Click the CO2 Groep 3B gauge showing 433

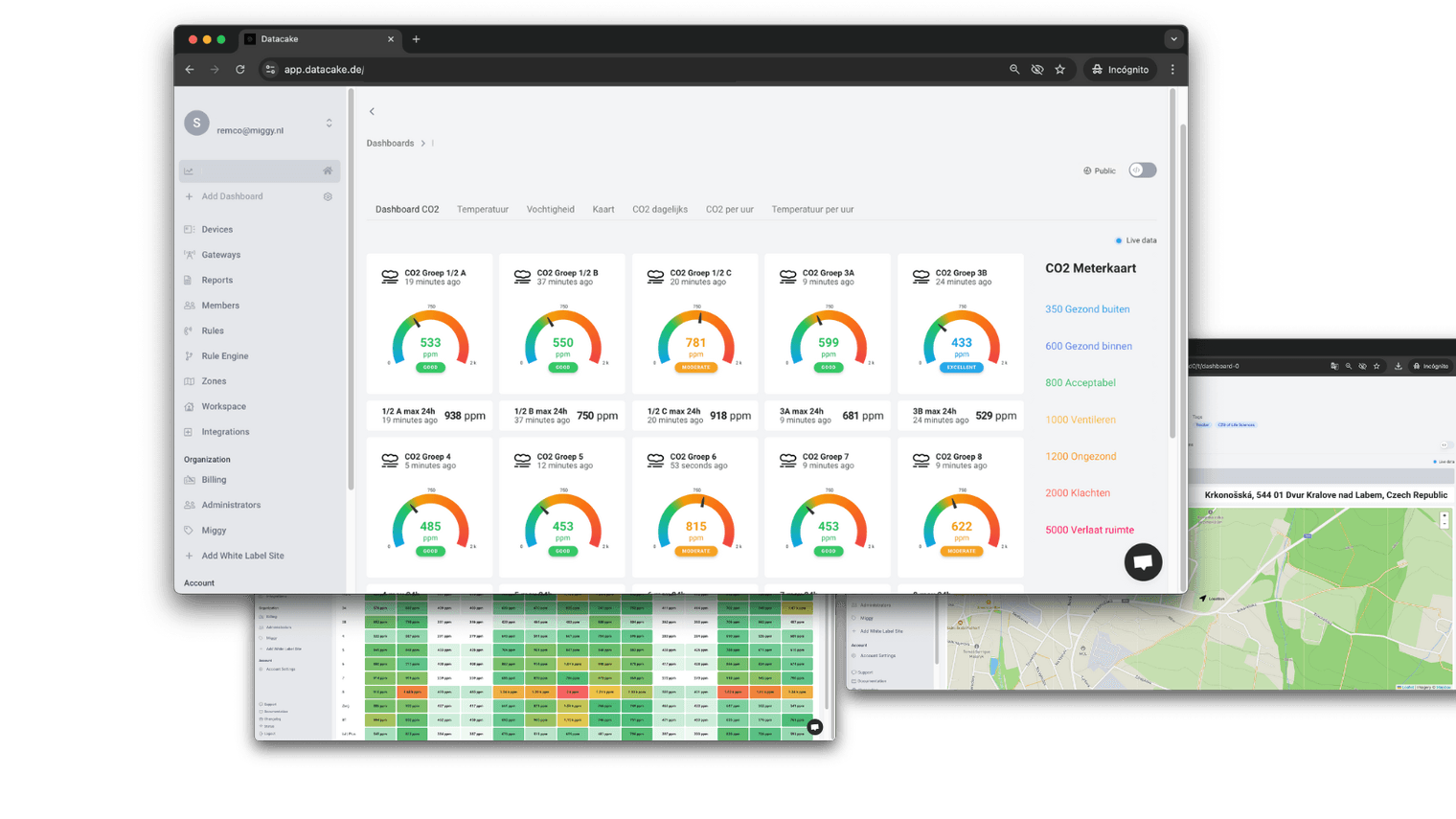(x=961, y=339)
